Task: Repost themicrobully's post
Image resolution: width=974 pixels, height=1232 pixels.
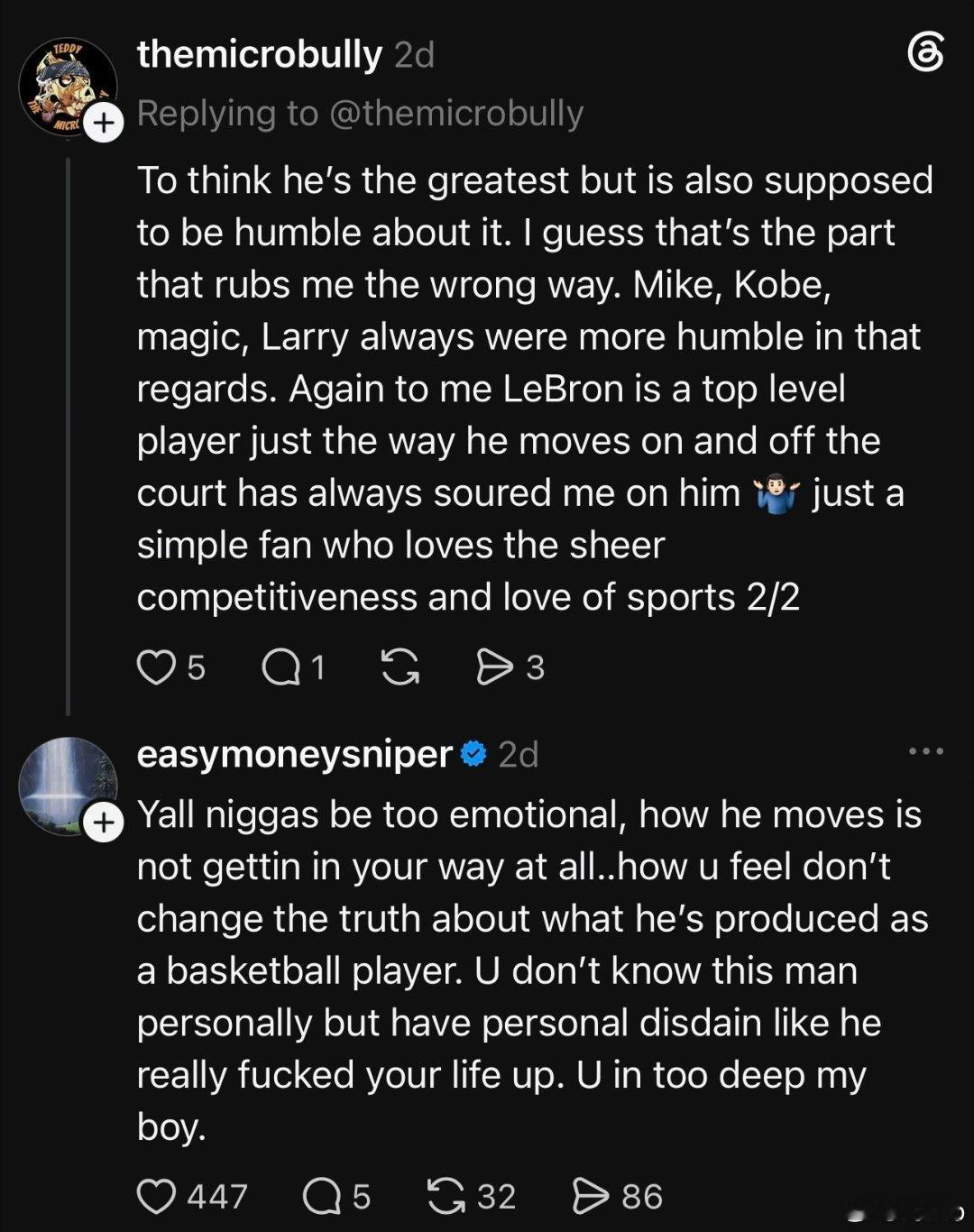Action: [x=400, y=667]
